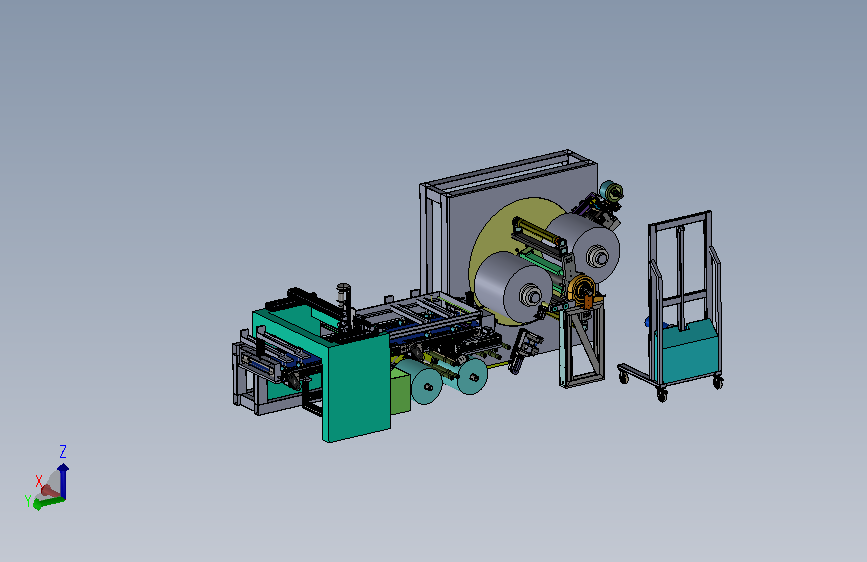The image size is (867, 562).
Task: Select the orange hub below the gray rolls
Action: 583,289
